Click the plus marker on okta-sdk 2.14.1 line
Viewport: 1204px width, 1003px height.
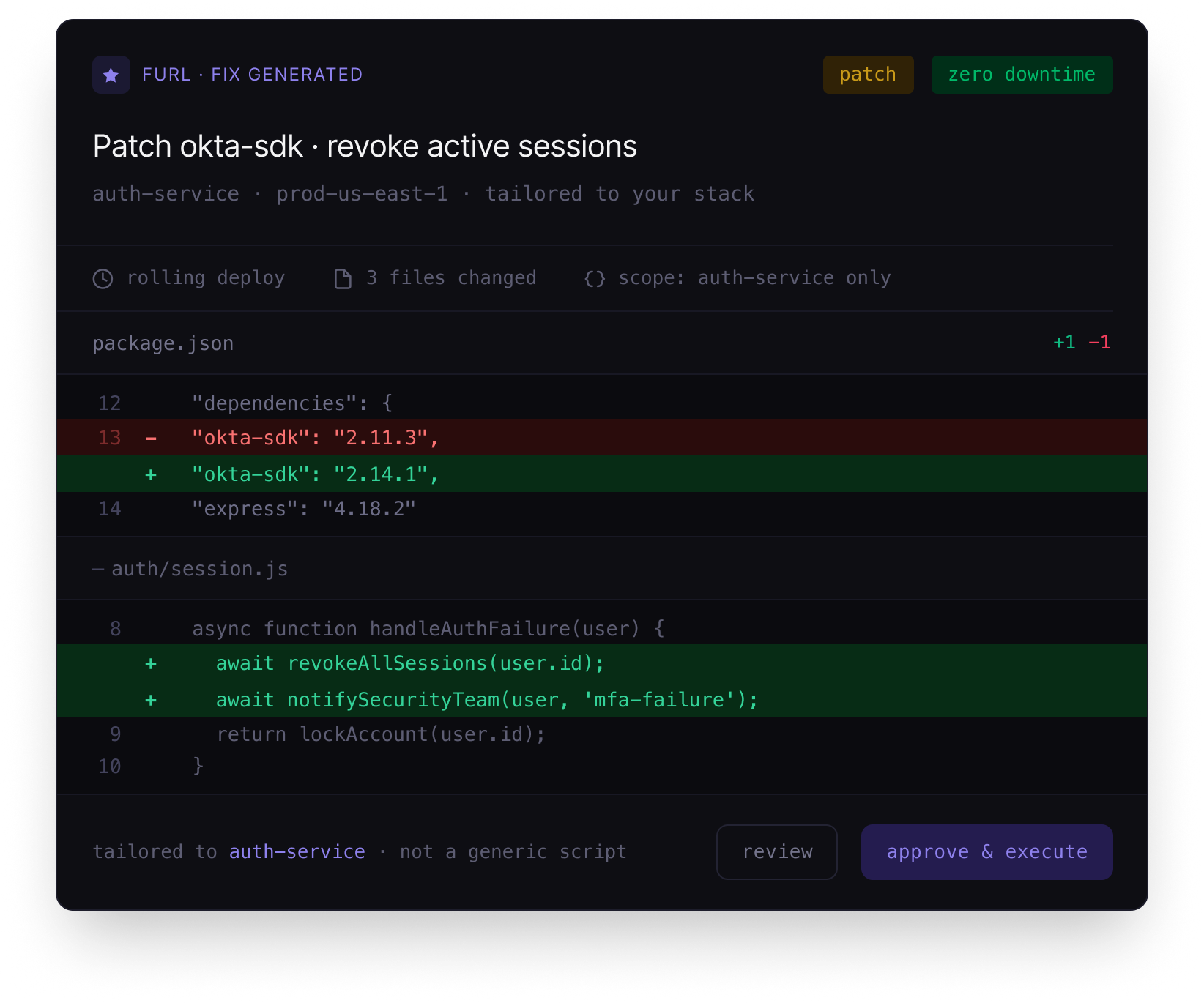(x=151, y=475)
